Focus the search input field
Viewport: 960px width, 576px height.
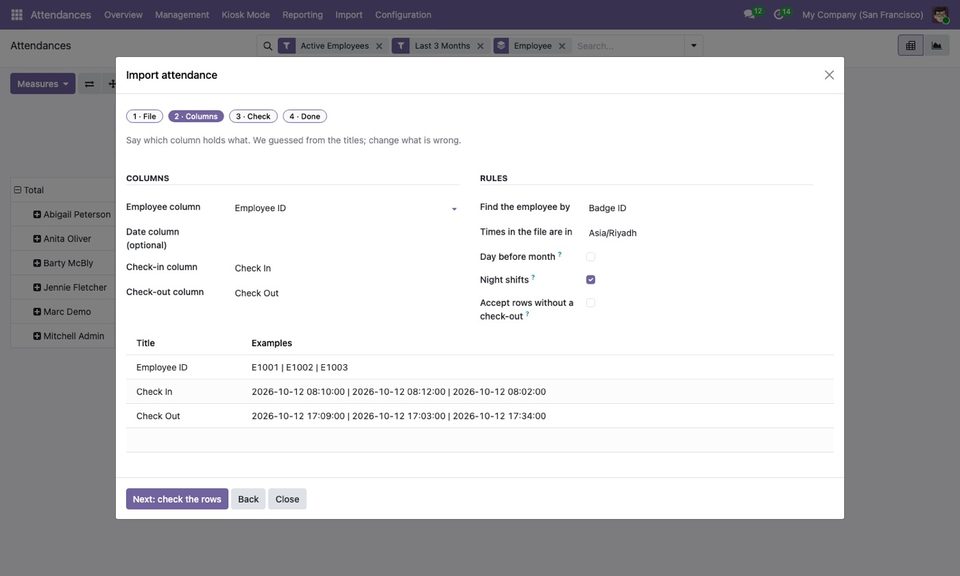628,46
